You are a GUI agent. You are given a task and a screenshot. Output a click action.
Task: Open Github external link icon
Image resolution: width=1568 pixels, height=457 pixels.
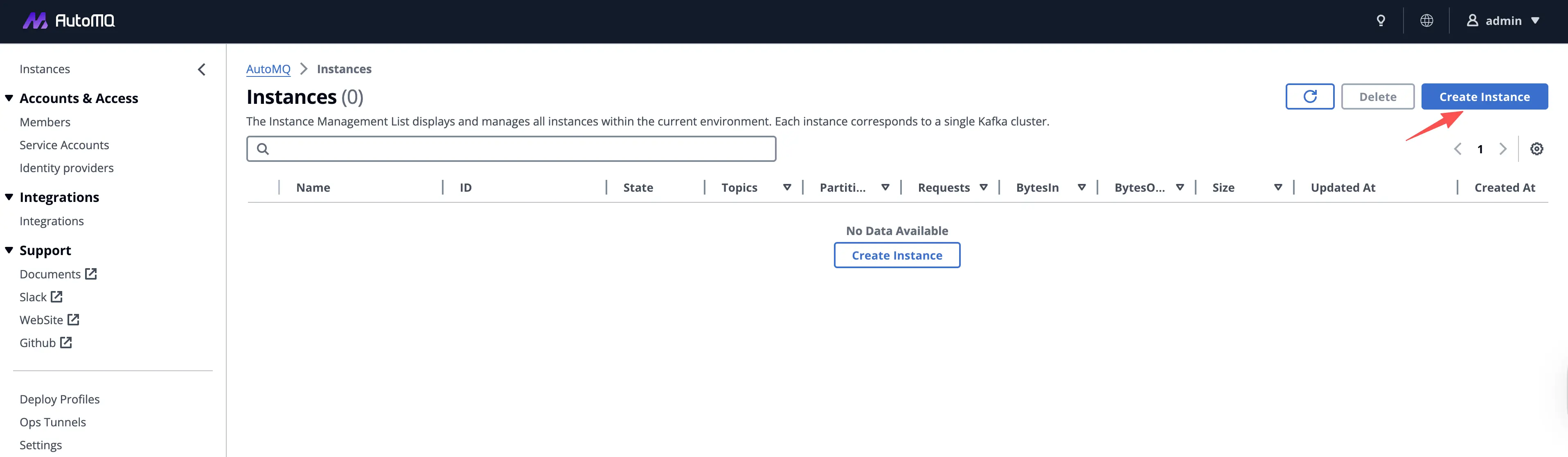coord(66,343)
